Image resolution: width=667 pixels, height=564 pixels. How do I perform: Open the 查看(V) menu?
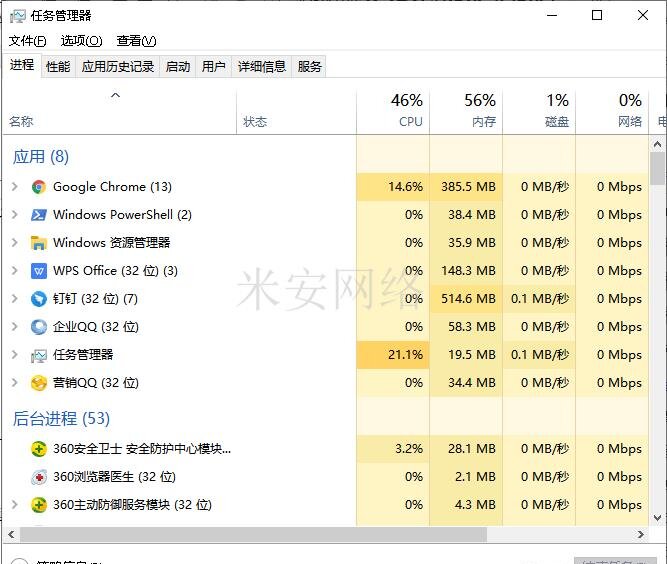pyautogui.click(x=137, y=41)
